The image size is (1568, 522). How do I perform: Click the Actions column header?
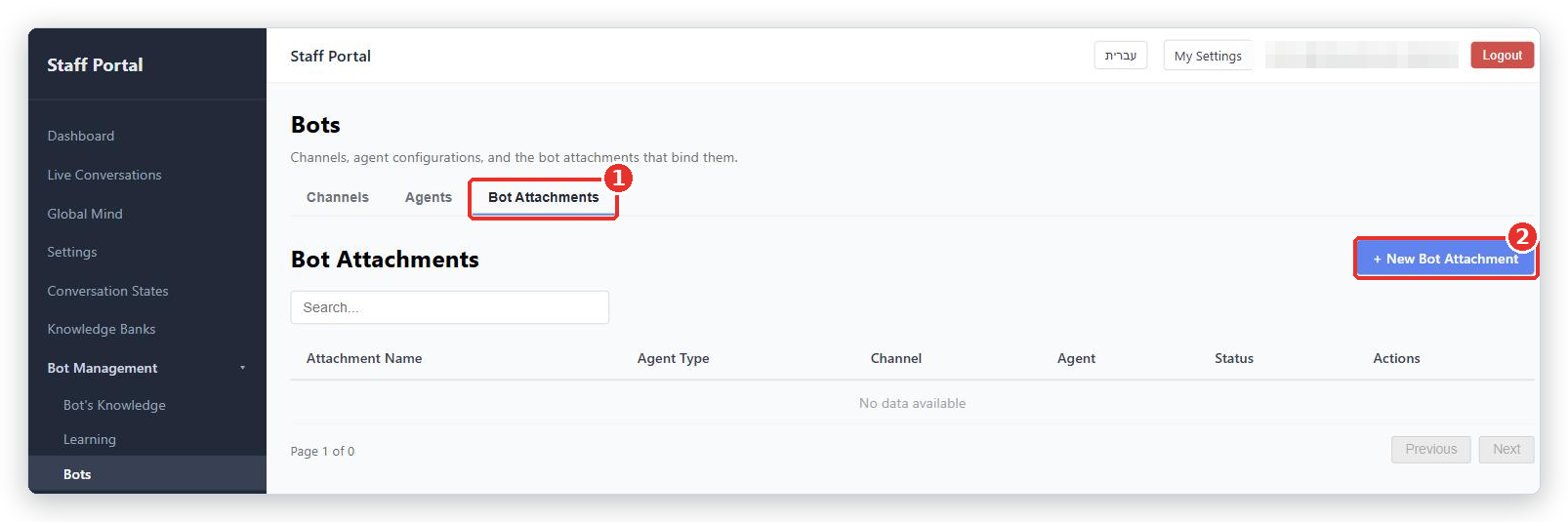coord(1396,358)
